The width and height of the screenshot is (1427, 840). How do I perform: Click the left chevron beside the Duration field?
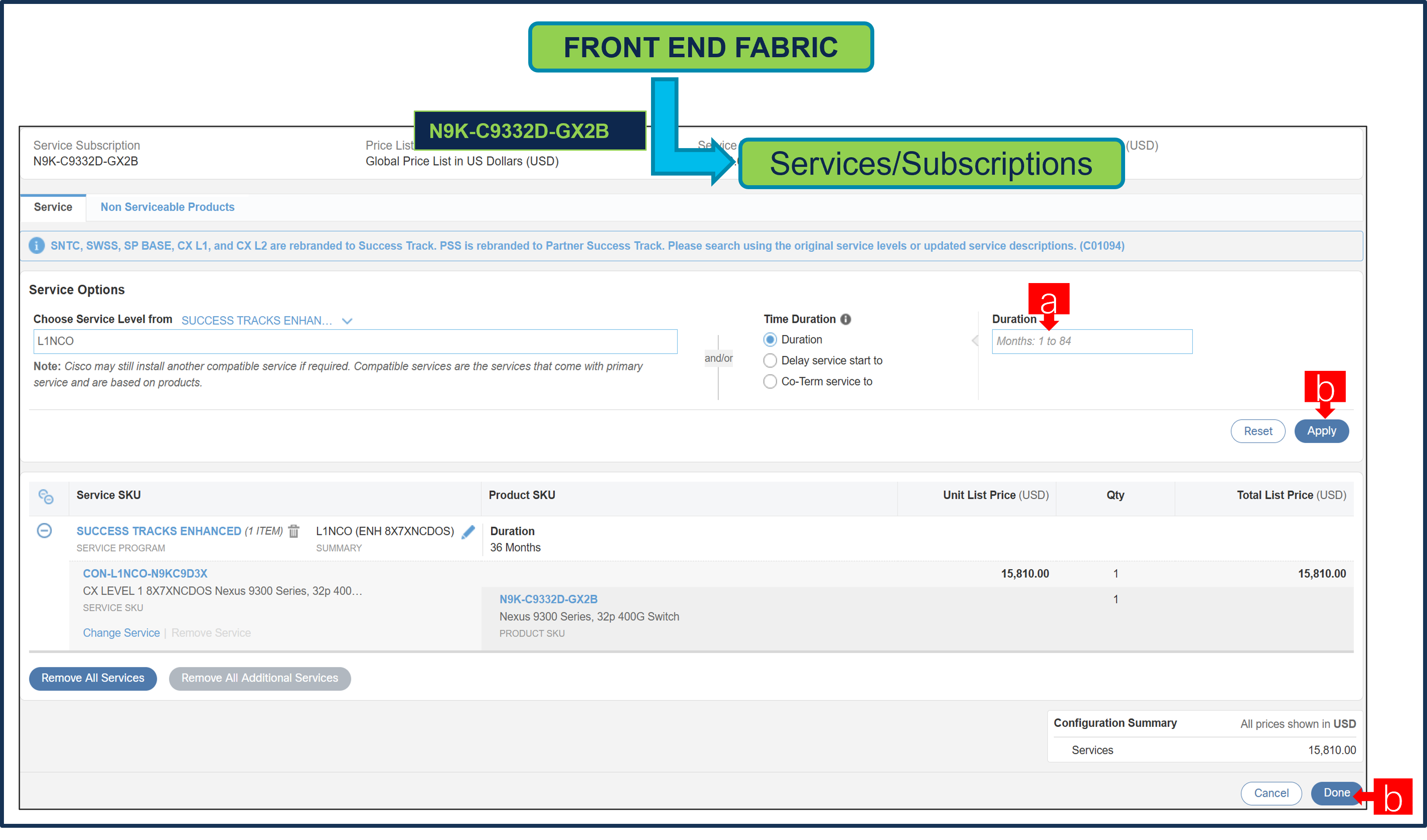[x=974, y=341]
